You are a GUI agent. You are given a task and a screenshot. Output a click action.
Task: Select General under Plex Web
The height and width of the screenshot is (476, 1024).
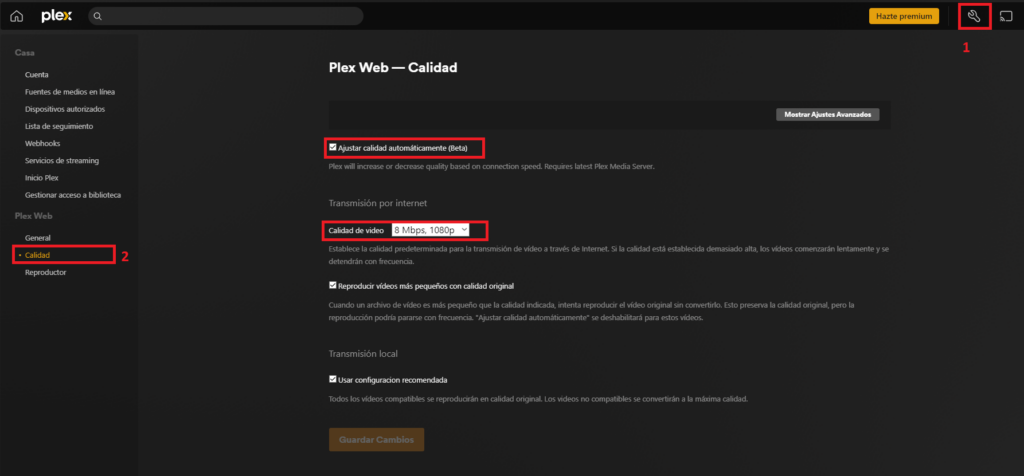(x=38, y=238)
